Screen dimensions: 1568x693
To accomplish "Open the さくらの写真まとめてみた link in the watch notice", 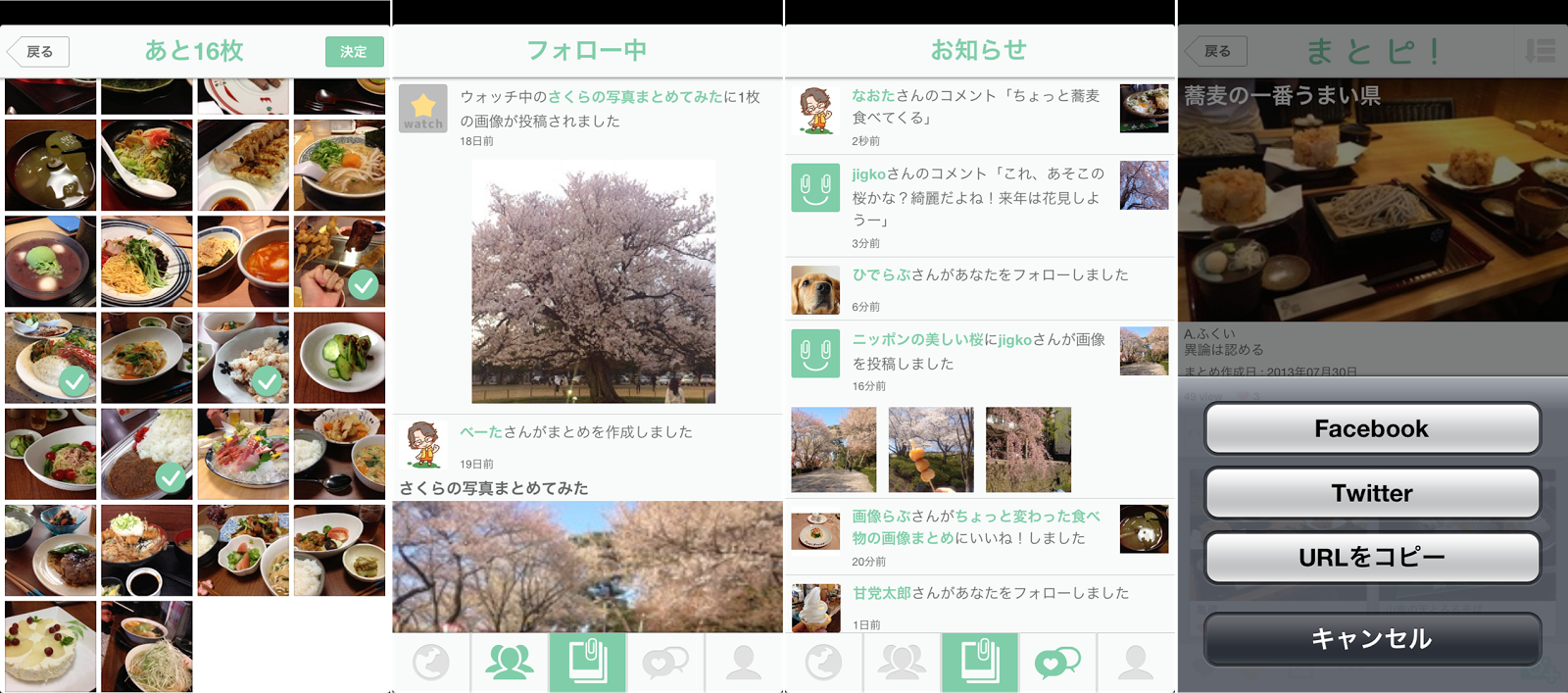I will pyautogui.click(x=634, y=97).
